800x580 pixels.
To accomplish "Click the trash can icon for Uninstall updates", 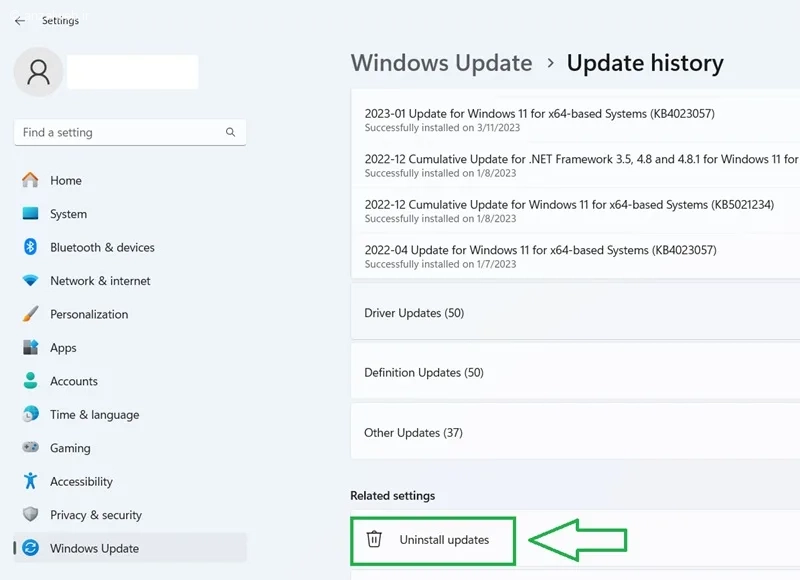I will coord(374,539).
